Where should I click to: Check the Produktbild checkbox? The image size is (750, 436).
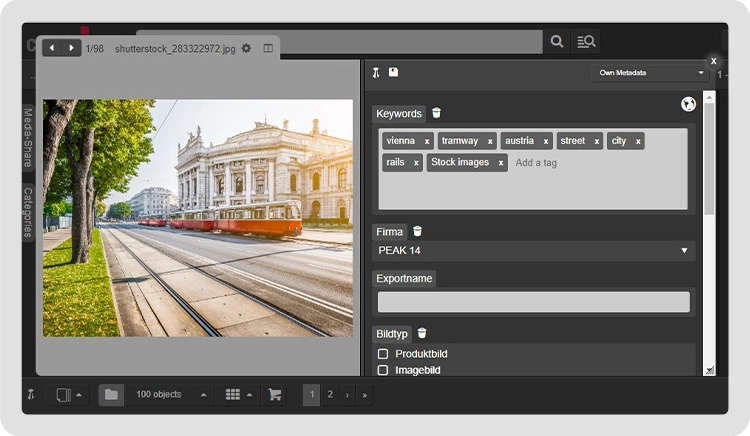383,354
